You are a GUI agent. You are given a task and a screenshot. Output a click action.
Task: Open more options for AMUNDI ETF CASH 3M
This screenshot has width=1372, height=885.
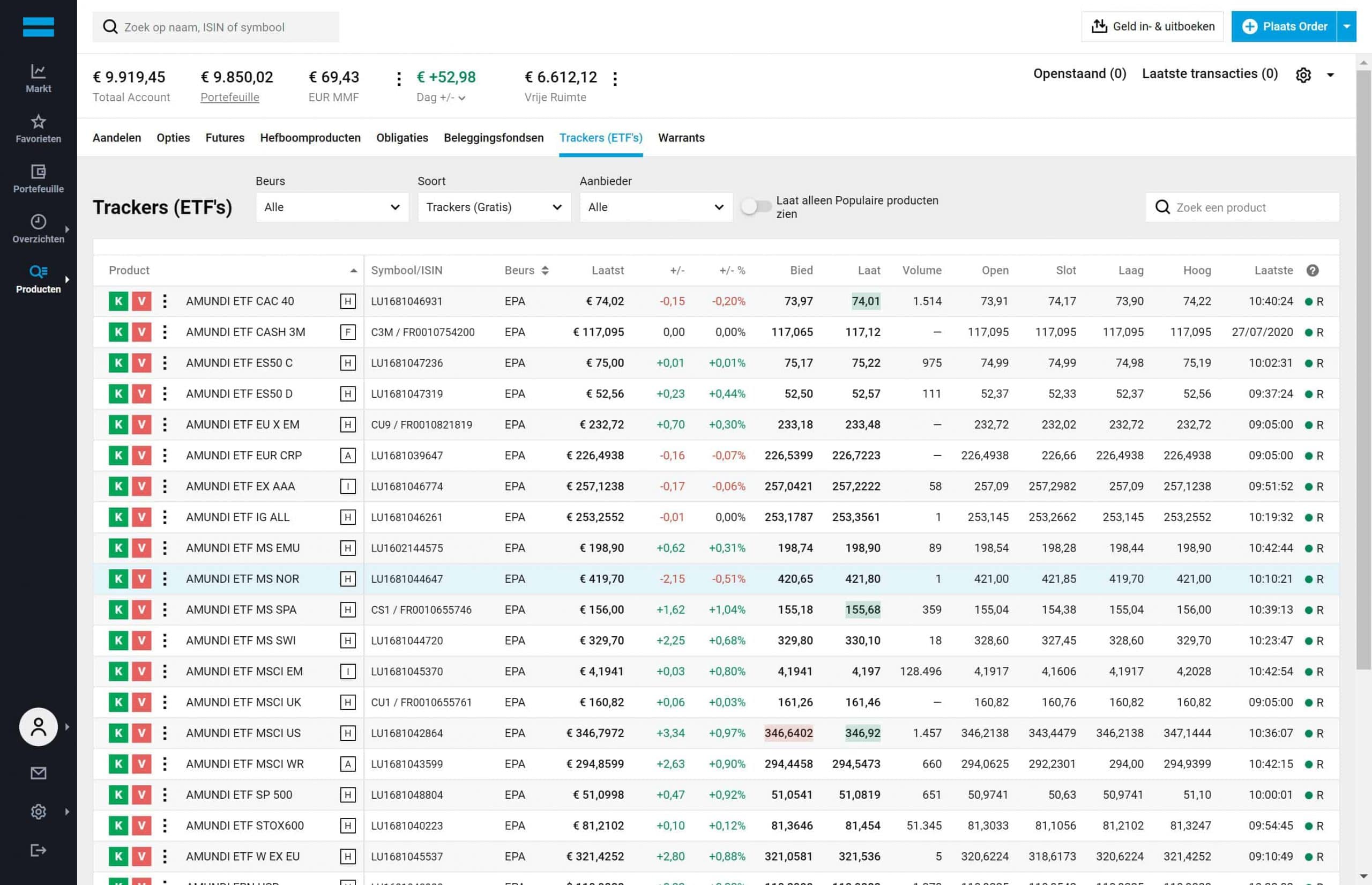click(x=165, y=332)
